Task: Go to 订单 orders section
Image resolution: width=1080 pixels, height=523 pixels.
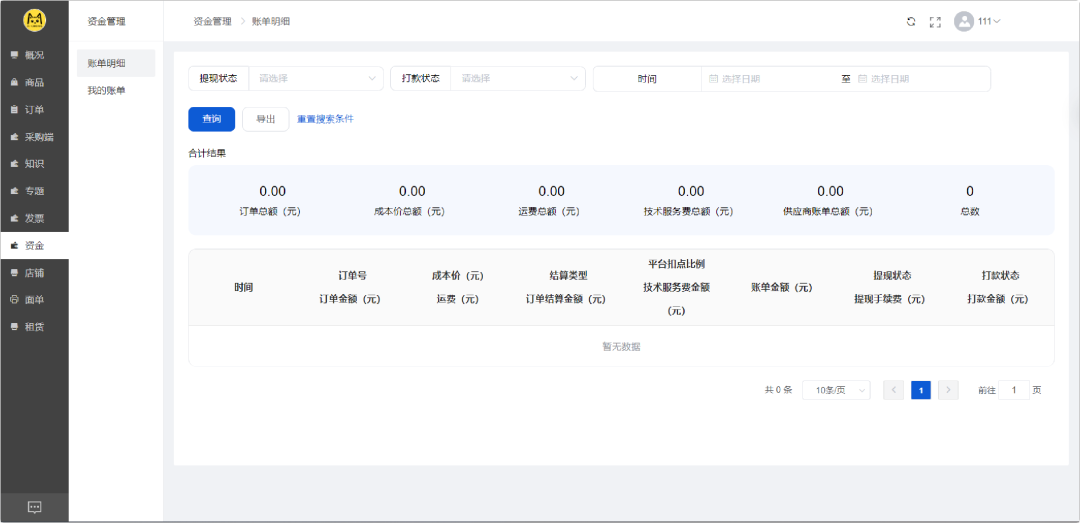Action: coord(34,110)
